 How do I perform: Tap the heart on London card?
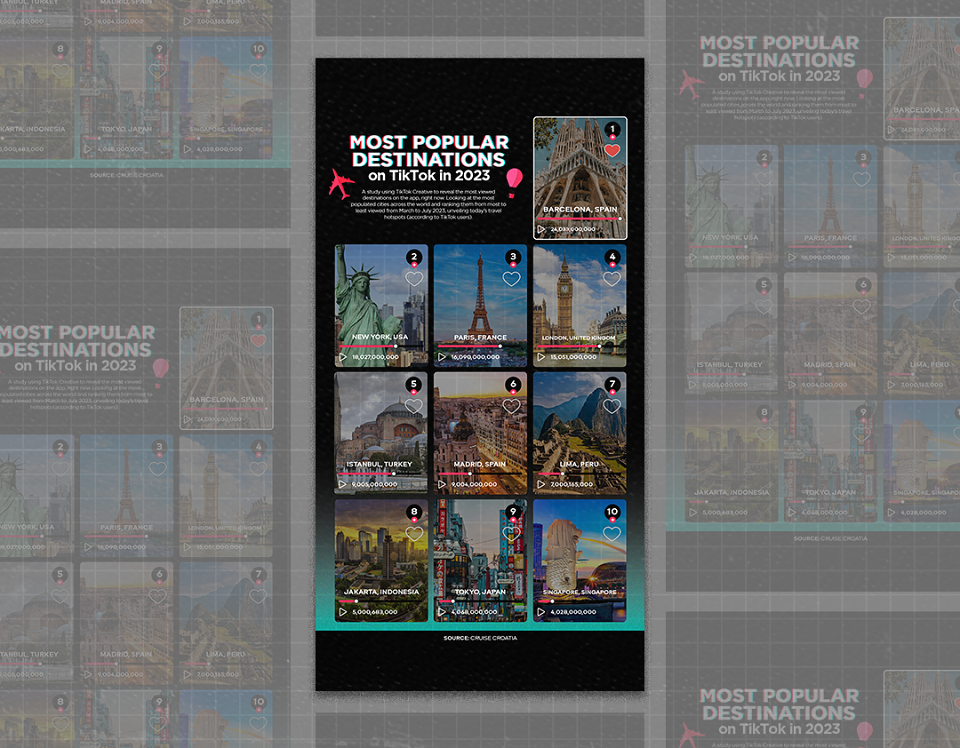[x=612, y=279]
